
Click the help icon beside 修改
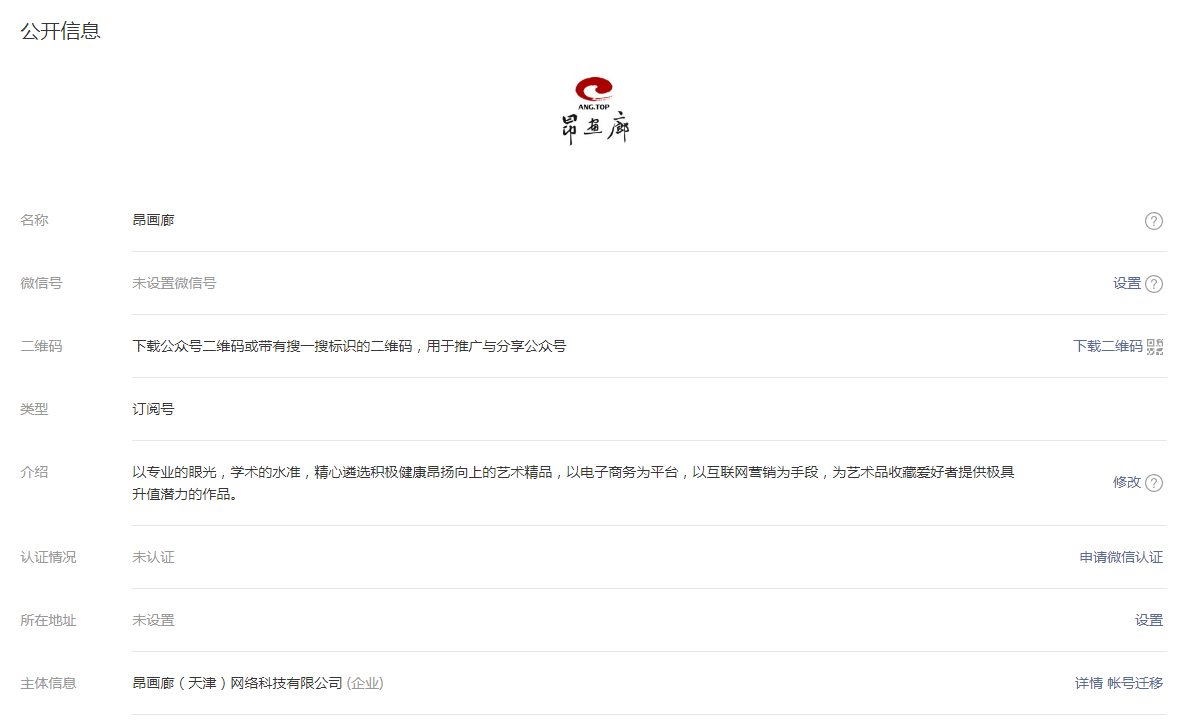(x=1154, y=483)
